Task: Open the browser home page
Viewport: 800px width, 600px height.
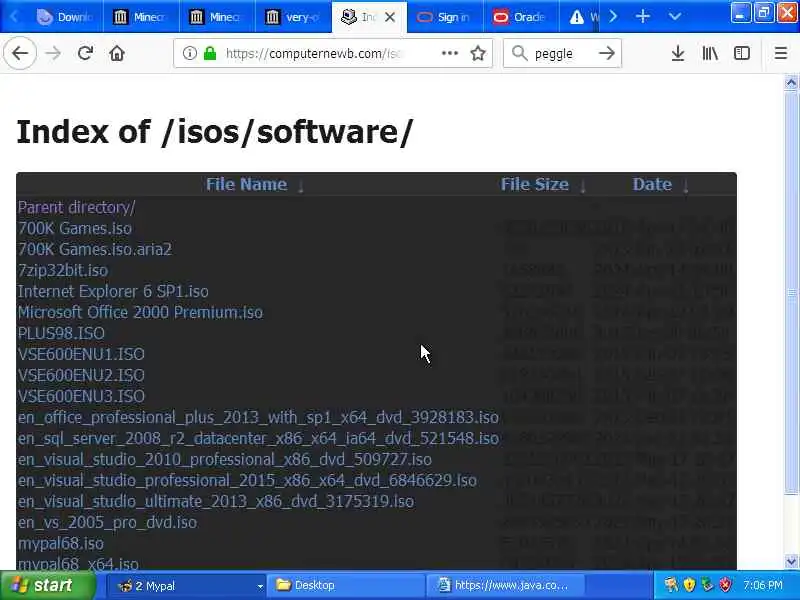Action: [x=117, y=53]
